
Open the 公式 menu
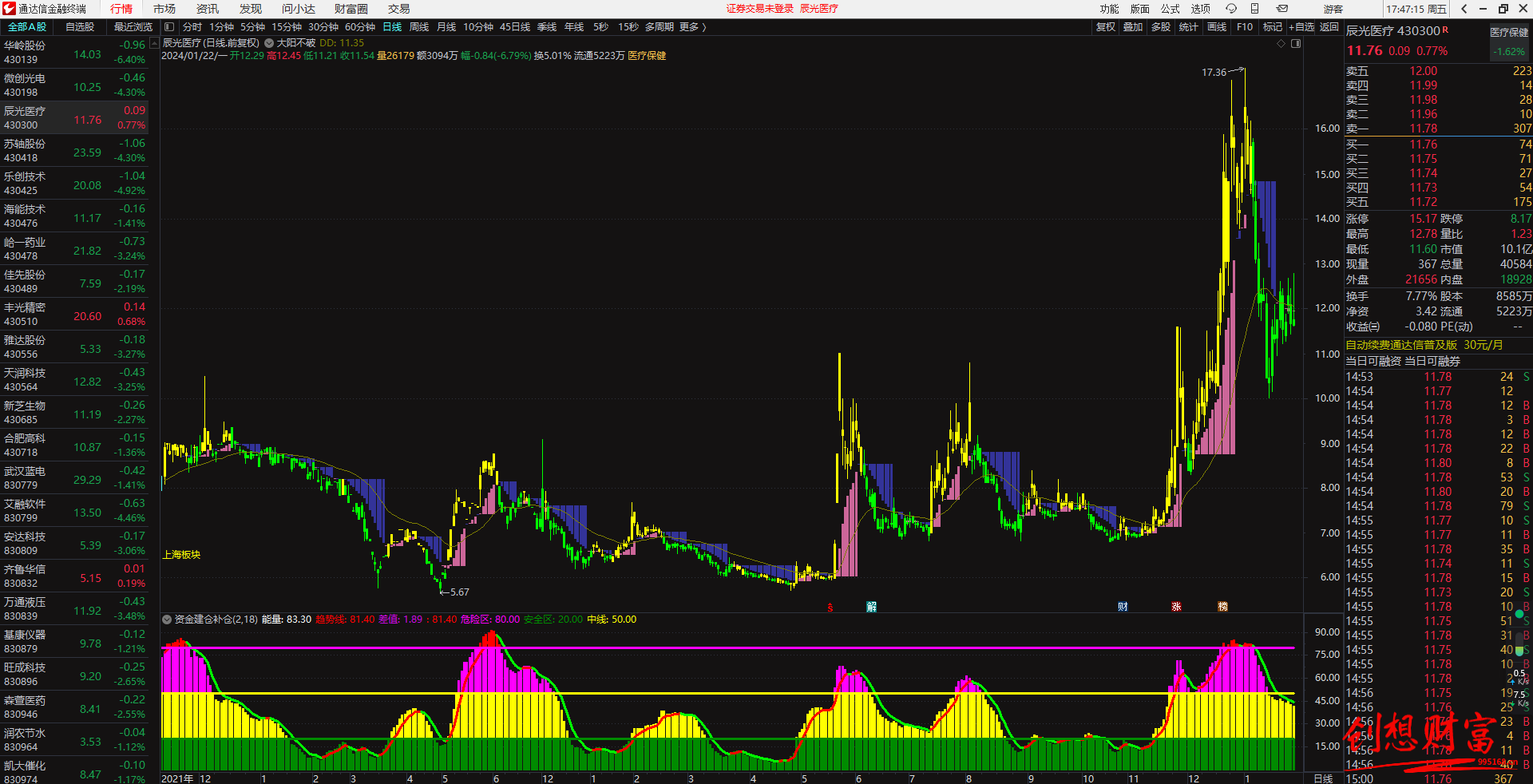click(x=1170, y=9)
